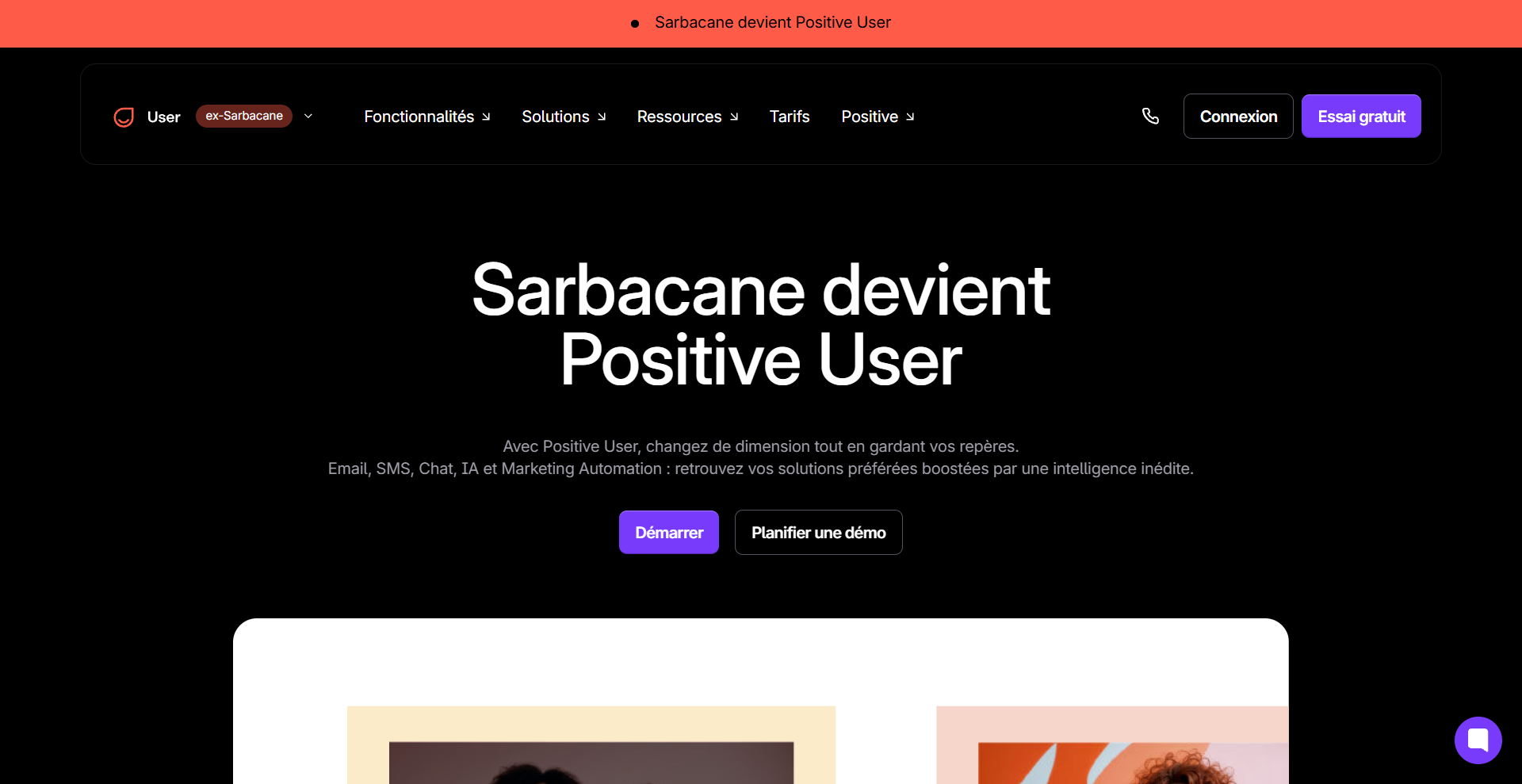
Task: Open the chat widget bubble
Action: (x=1478, y=740)
